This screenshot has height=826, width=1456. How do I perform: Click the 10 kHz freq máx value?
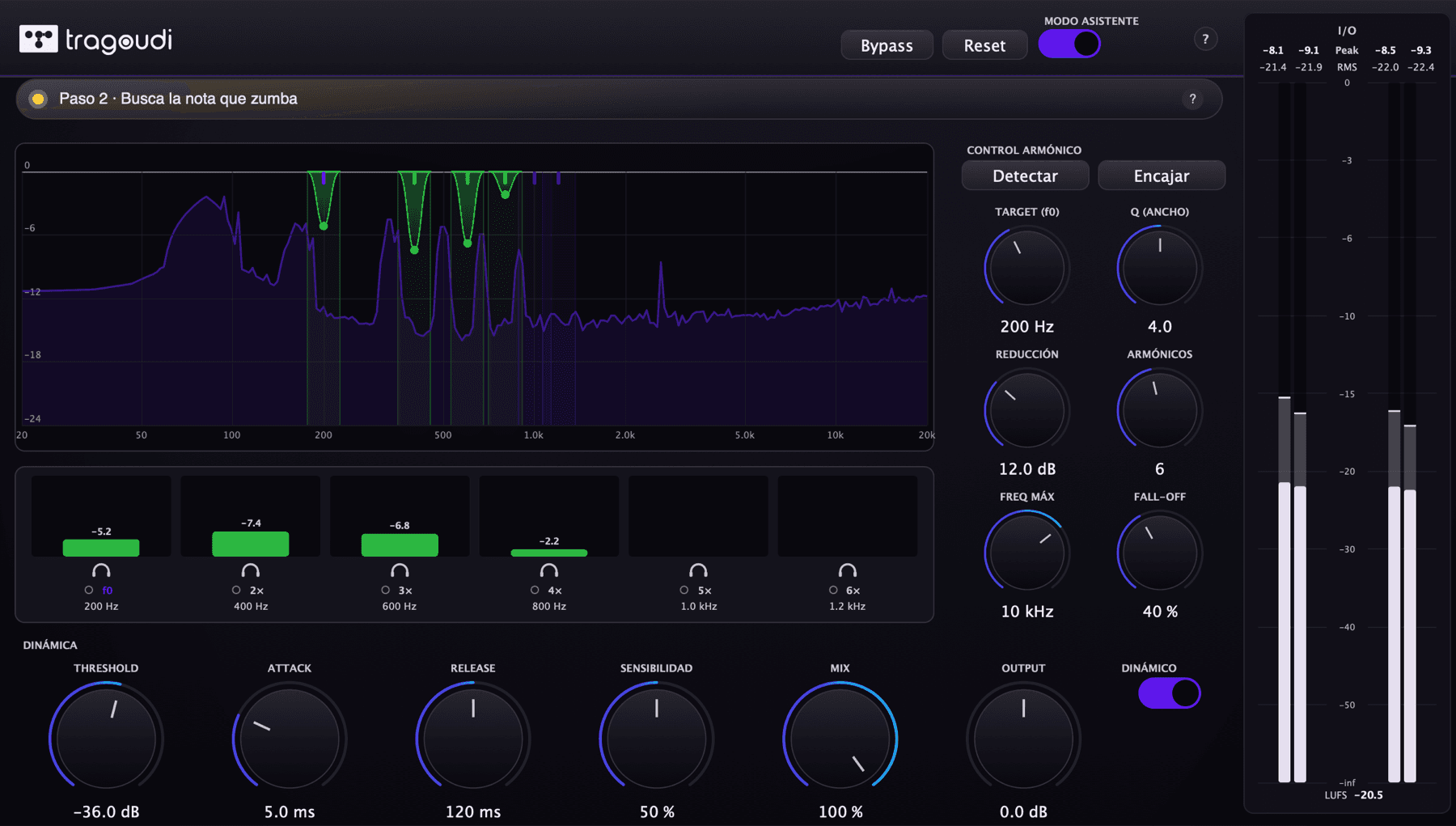click(x=1026, y=612)
